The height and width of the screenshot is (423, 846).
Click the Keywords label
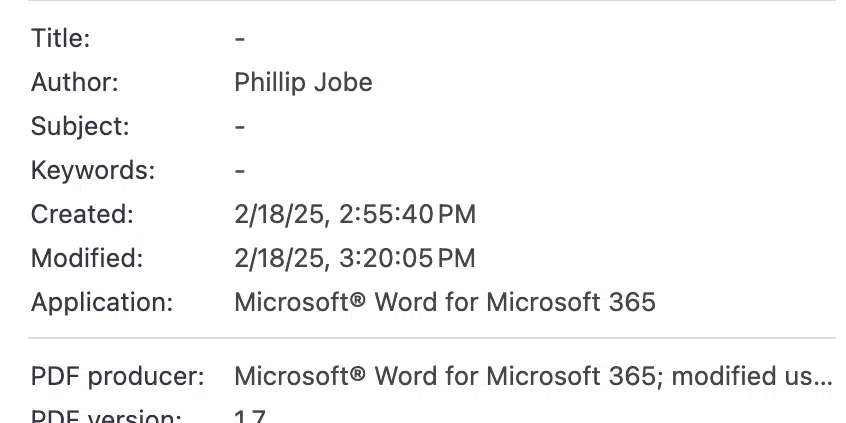pyautogui.click(x=93, y=170)
